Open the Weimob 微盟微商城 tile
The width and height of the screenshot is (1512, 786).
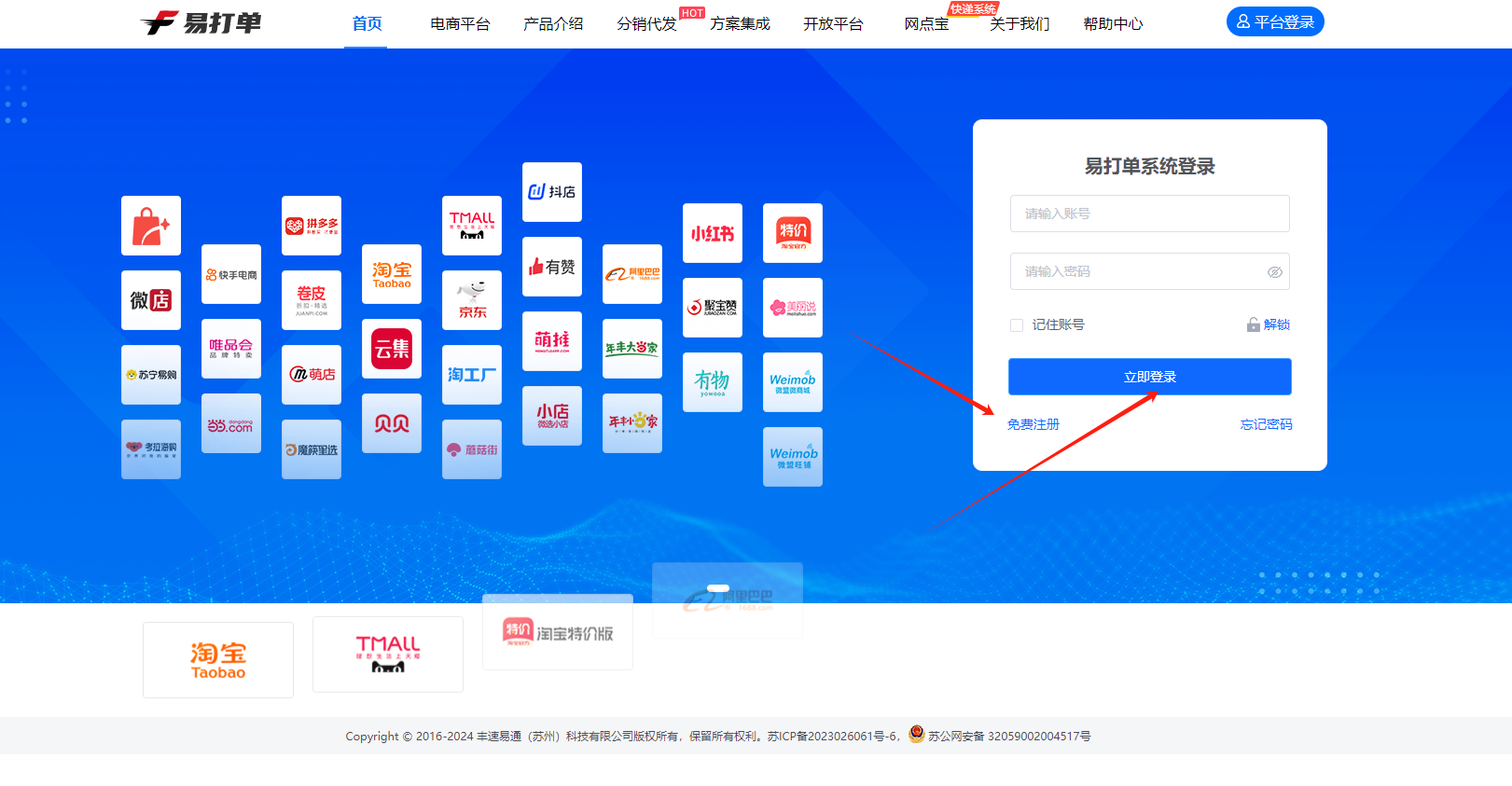[x=793, y=382]
